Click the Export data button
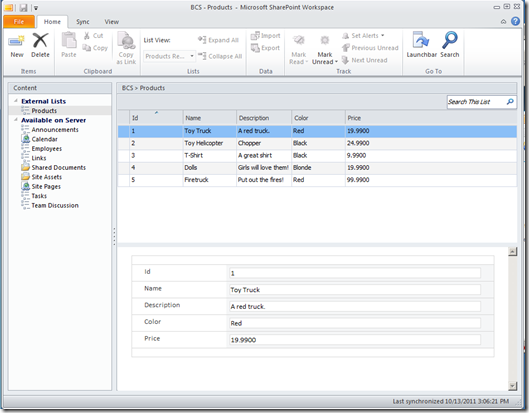This screenshot has width=529, height=413. pos(266,48)
